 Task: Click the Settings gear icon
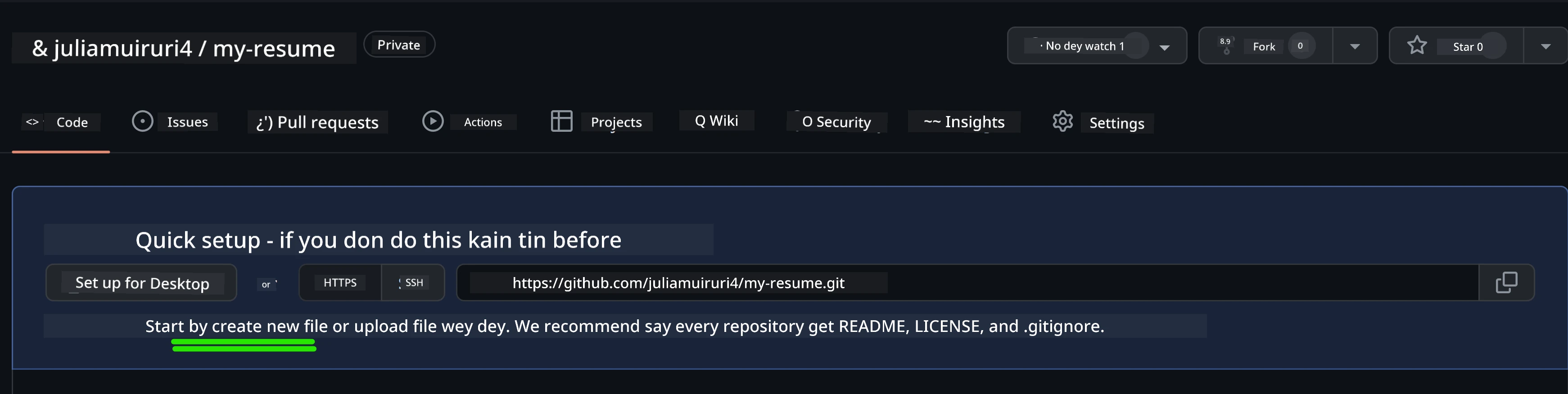[1063, 121]
